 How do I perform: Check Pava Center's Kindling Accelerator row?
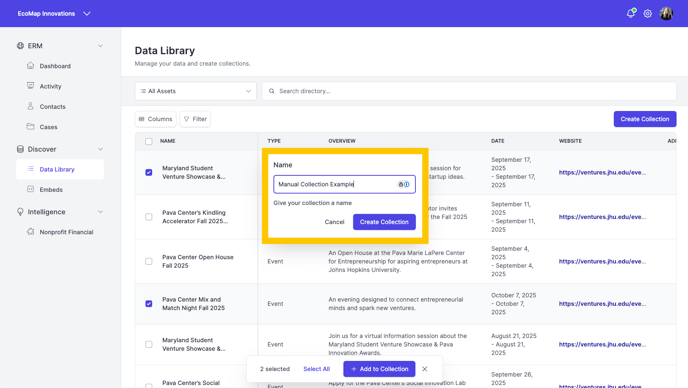click(x=149, y=217)
